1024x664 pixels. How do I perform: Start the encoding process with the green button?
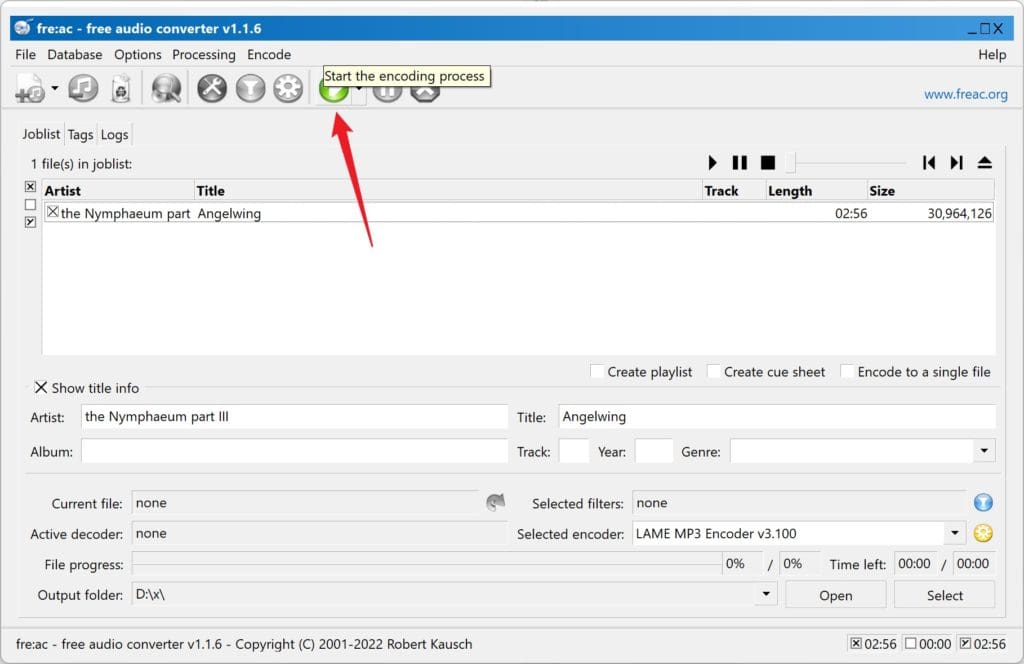[x=333, y=93]
